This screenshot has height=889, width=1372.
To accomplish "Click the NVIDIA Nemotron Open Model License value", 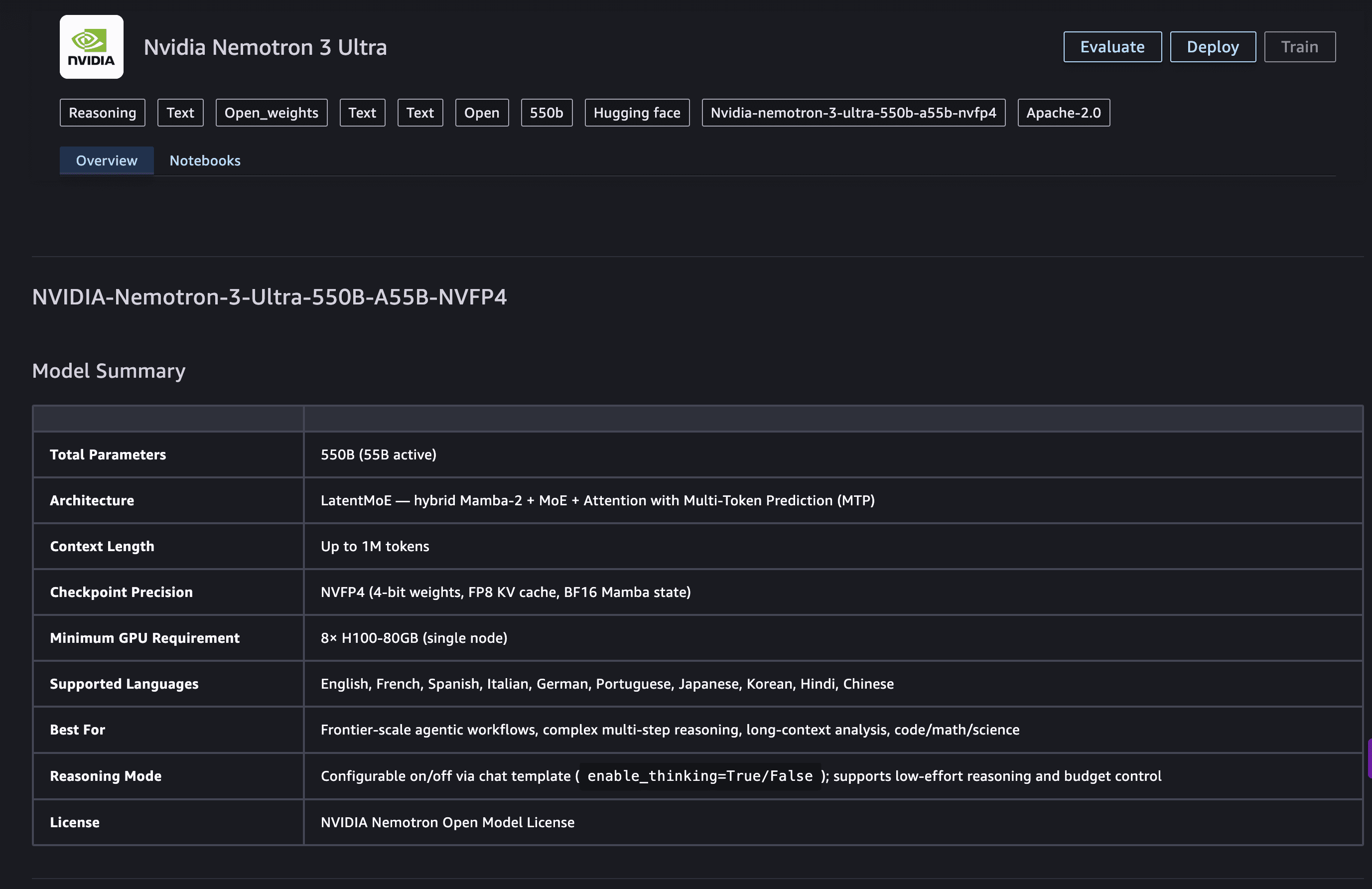I will (x=447, y=822).
